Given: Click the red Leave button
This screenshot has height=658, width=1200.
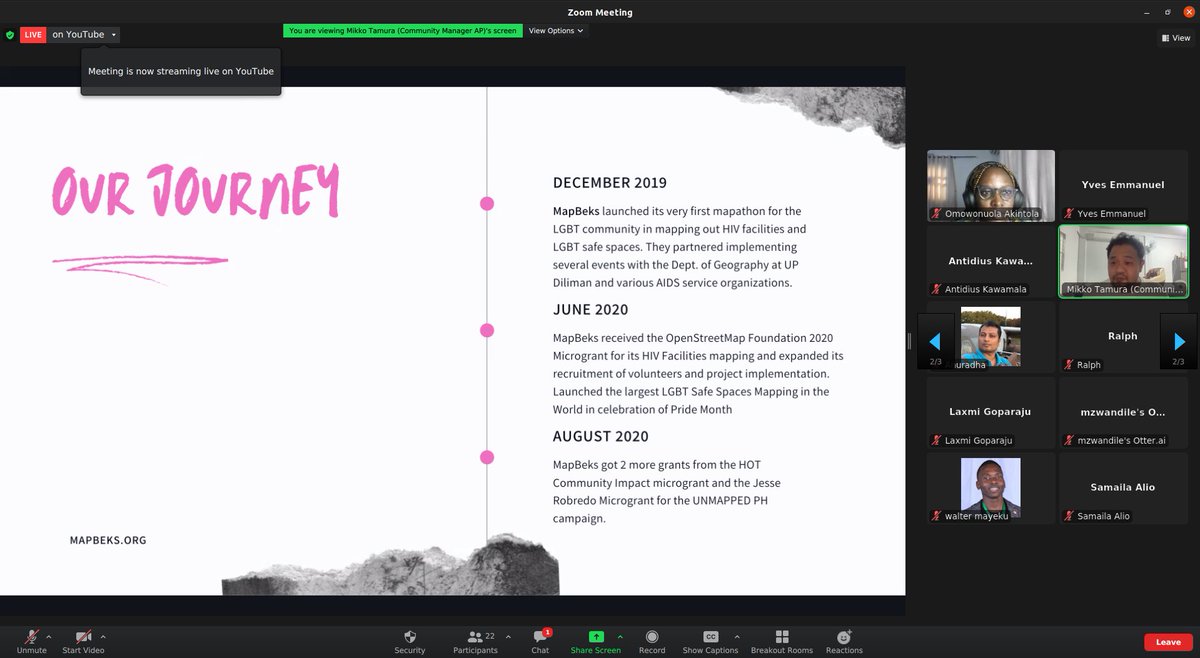Looking at the screenshot, I should [1166, 641].
